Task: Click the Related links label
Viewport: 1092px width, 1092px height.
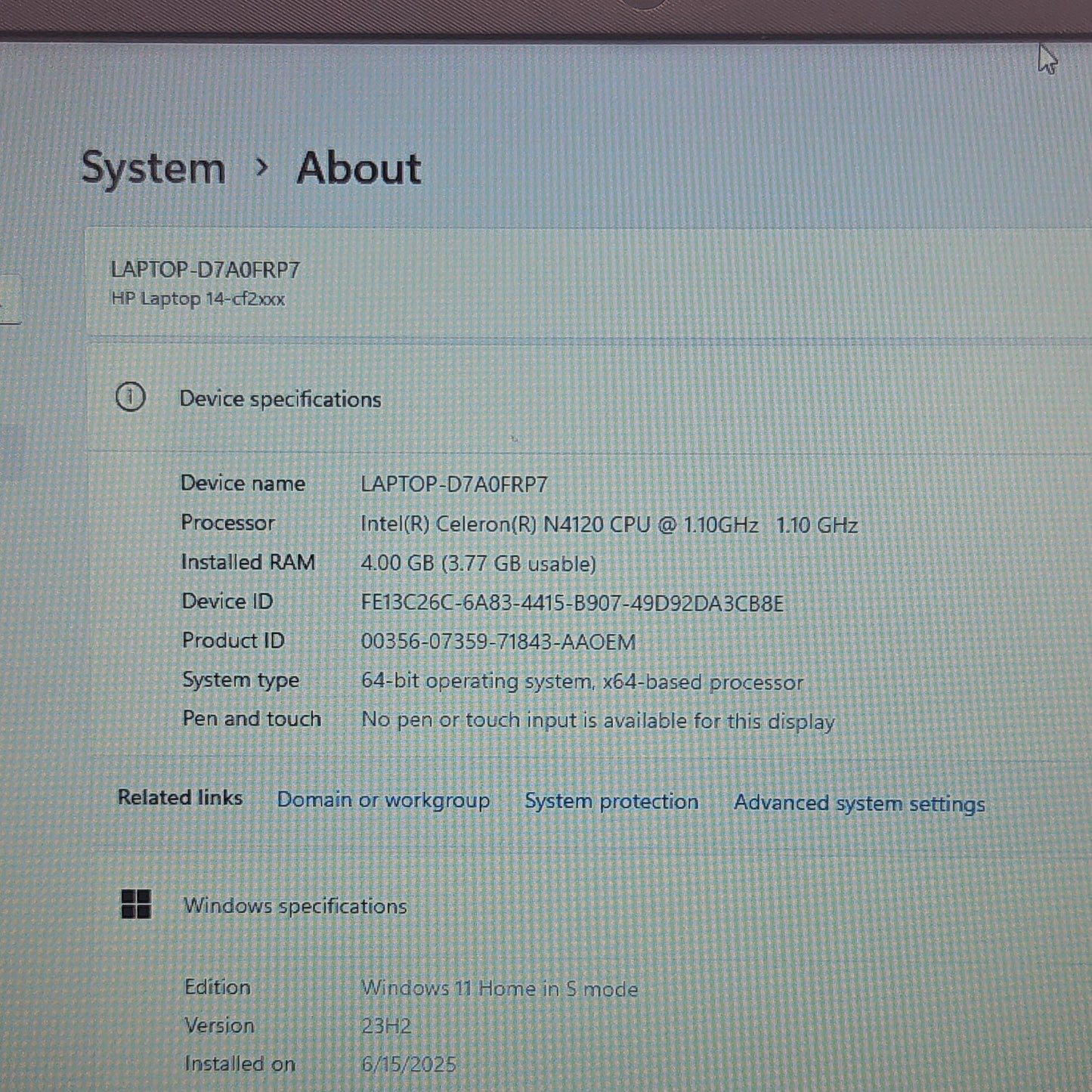Action: click(180, 798)
